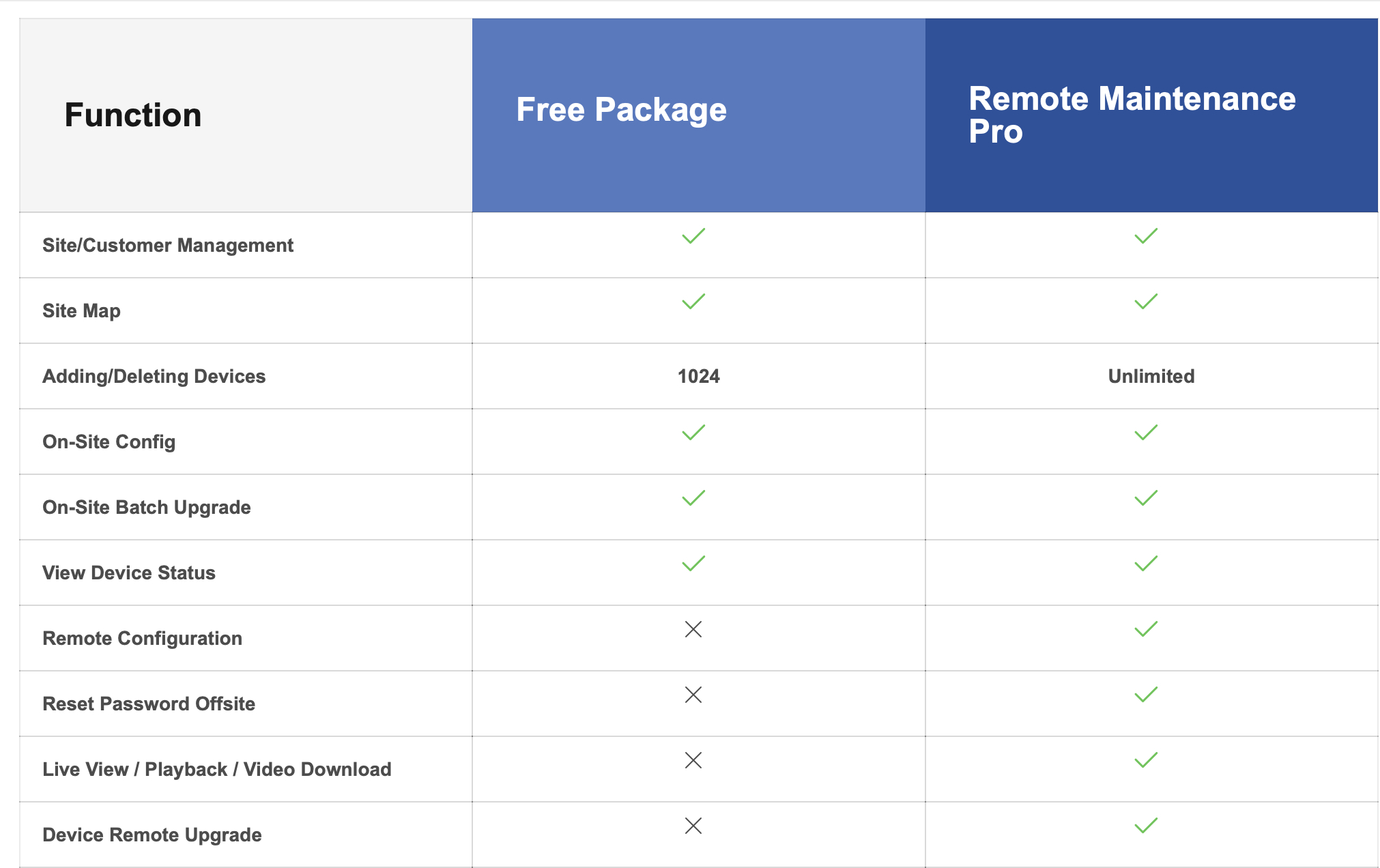
Task: Click the Reset Password Offsite row label
Action: (148, 704)
